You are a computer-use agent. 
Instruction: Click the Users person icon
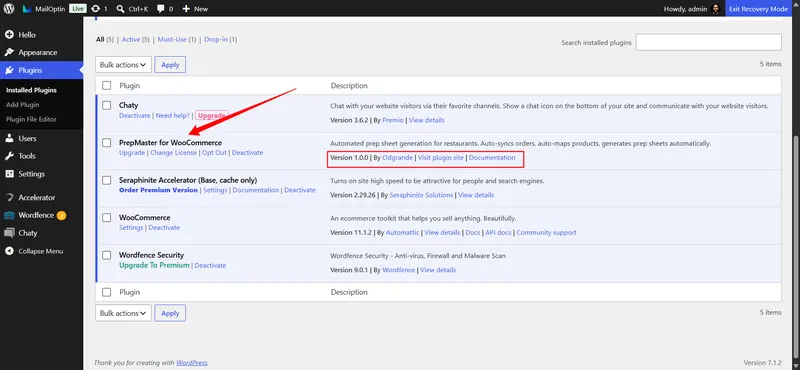point(9,138)
